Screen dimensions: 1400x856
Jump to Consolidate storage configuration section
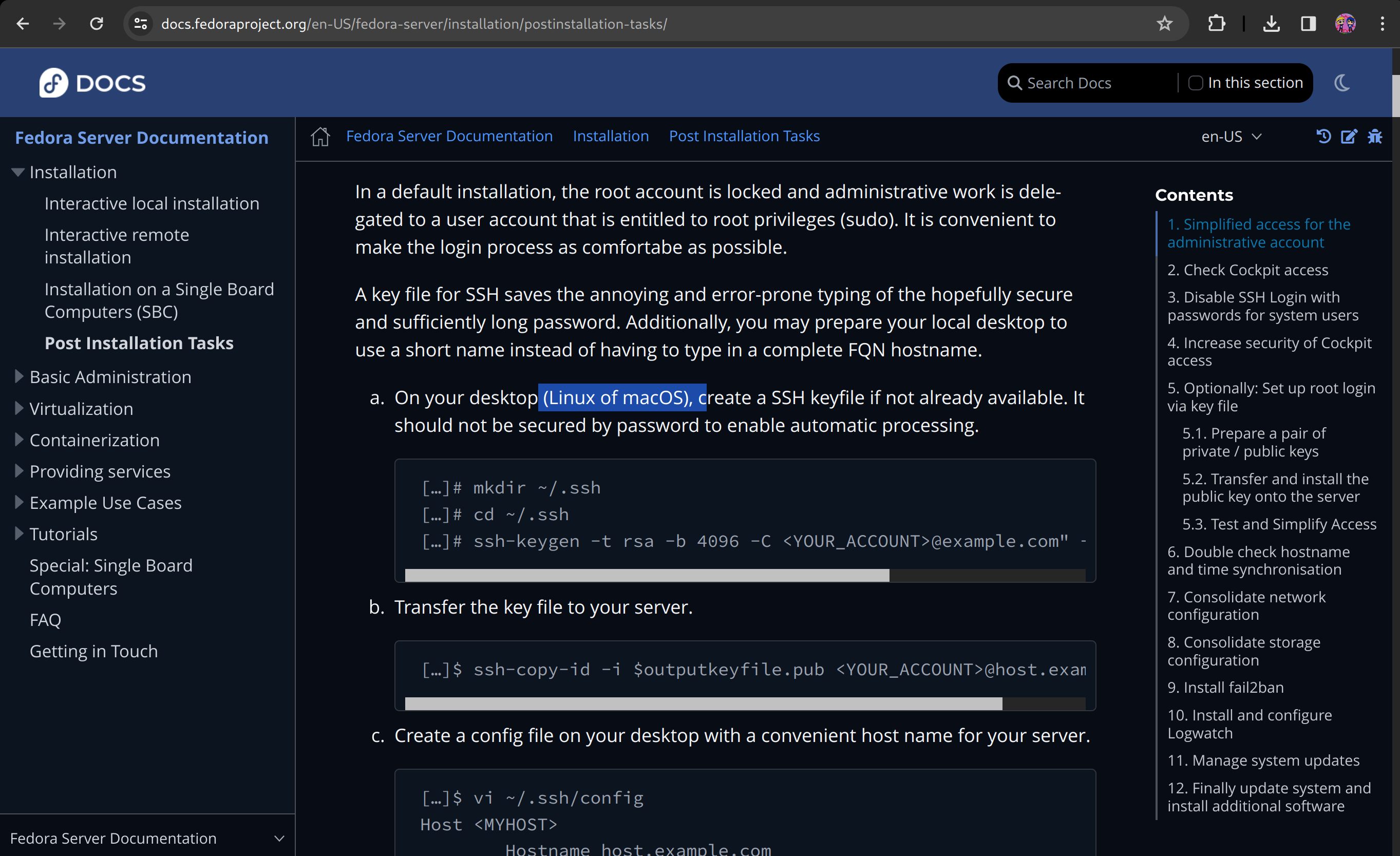1243,652
